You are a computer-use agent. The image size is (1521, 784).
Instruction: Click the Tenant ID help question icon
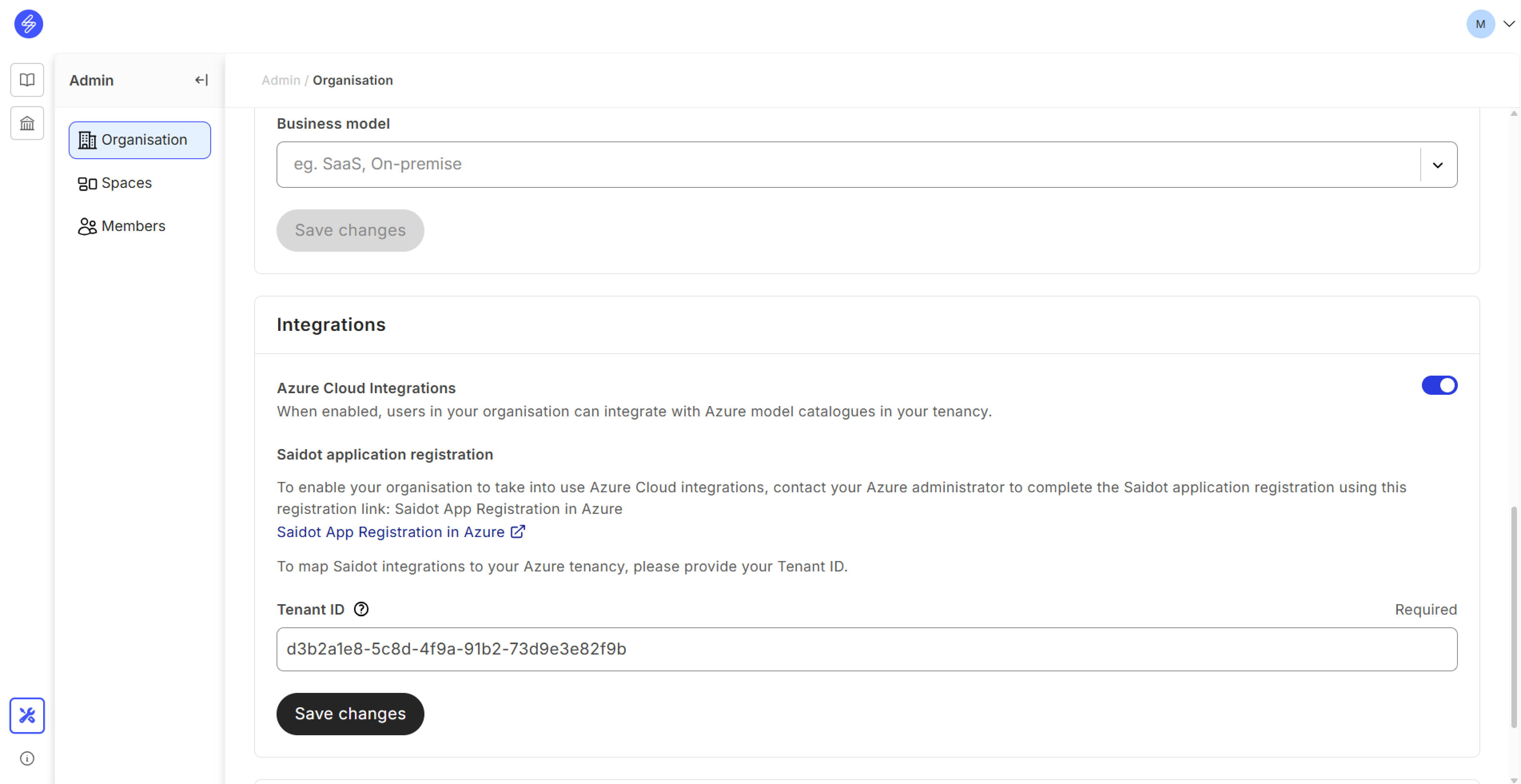[x=361, y=609]
